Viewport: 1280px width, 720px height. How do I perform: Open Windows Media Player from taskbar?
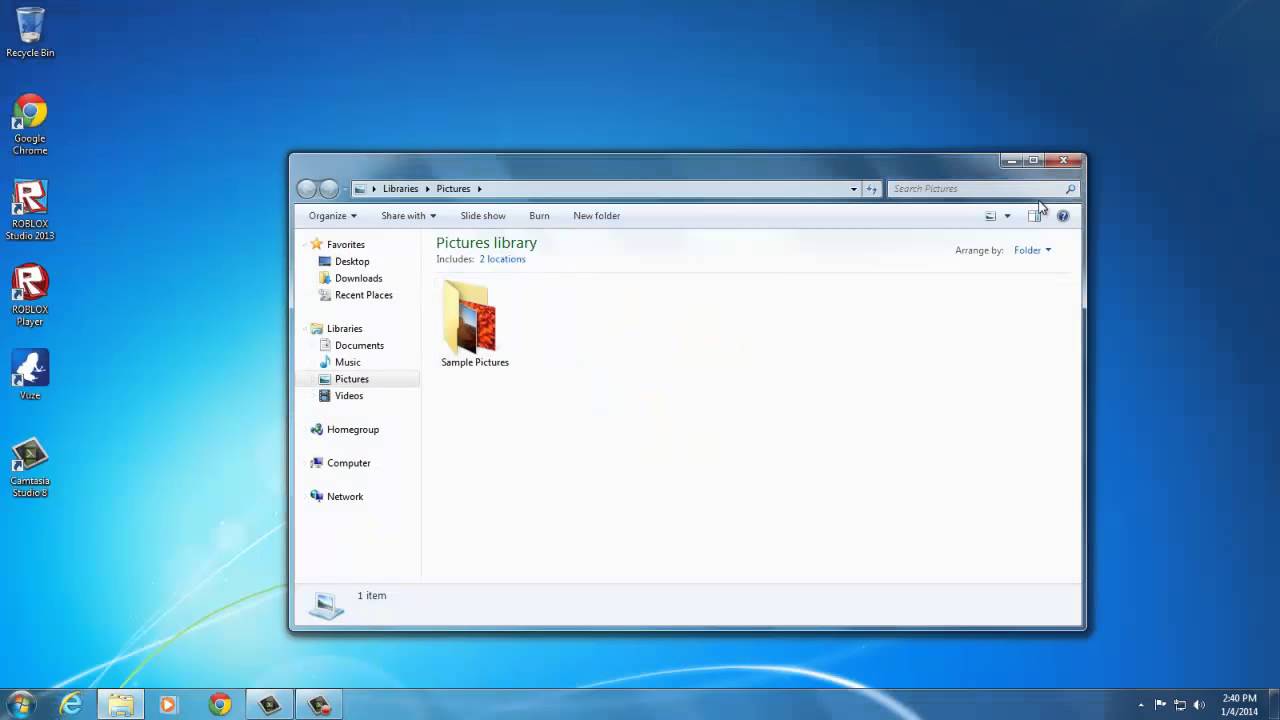pyautogui.click(x=168, y=704)
